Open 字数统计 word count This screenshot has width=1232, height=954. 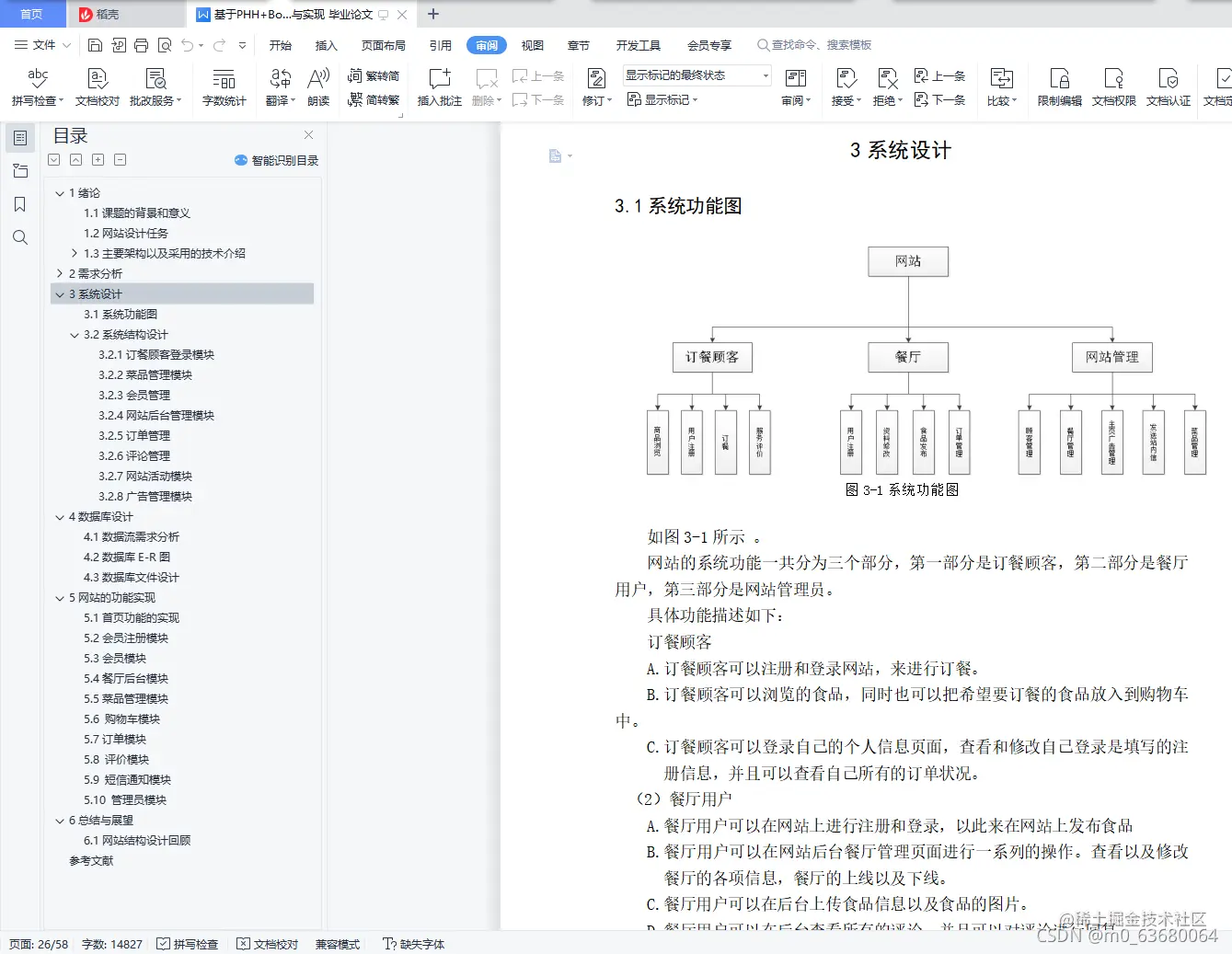point(224,87)
